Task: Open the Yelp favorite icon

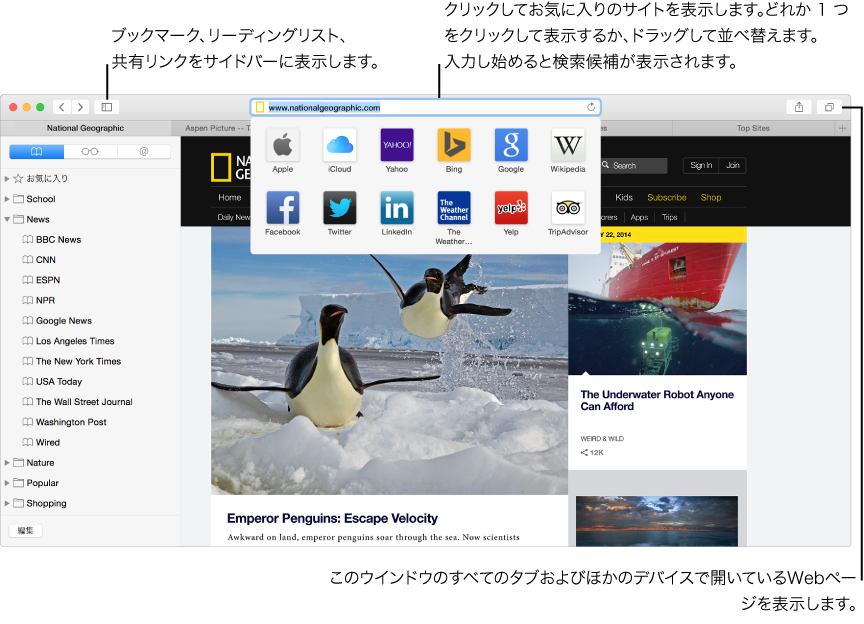Action: [x=511, y=208]
